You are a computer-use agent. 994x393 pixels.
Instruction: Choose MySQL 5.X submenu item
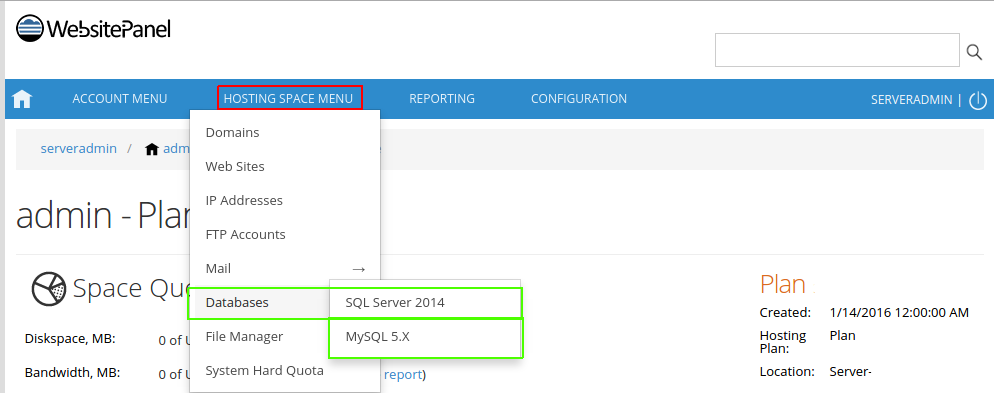pos(425,337)
